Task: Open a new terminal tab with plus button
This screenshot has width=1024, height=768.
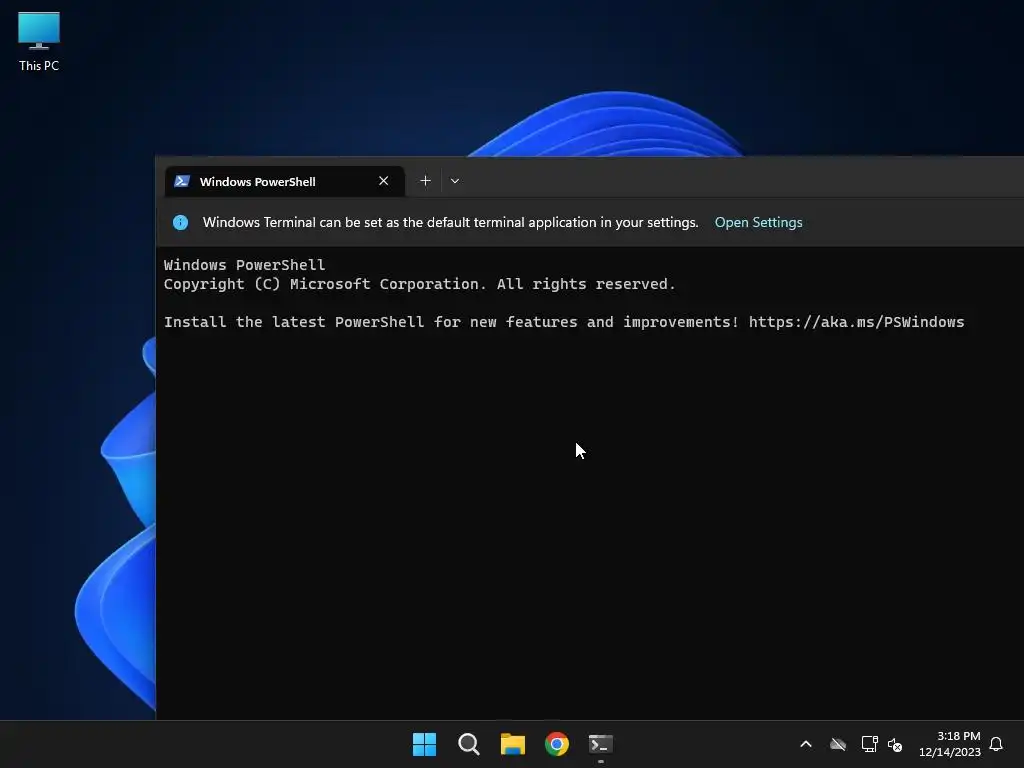Action: (425, 181)
